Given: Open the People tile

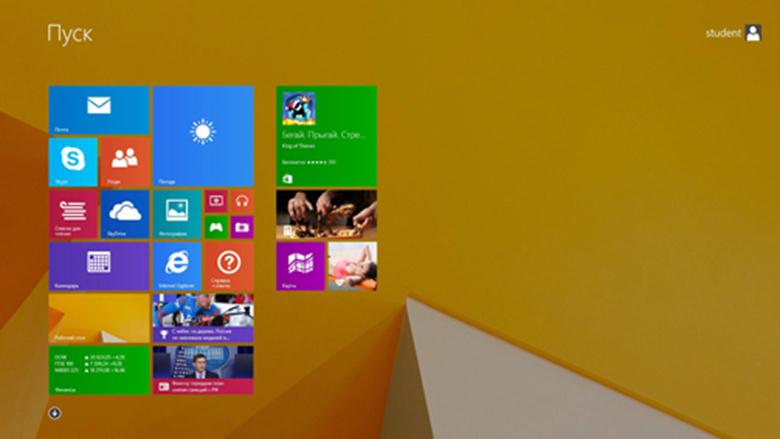Looking at the screenshot, I should (x=125, y=162).
